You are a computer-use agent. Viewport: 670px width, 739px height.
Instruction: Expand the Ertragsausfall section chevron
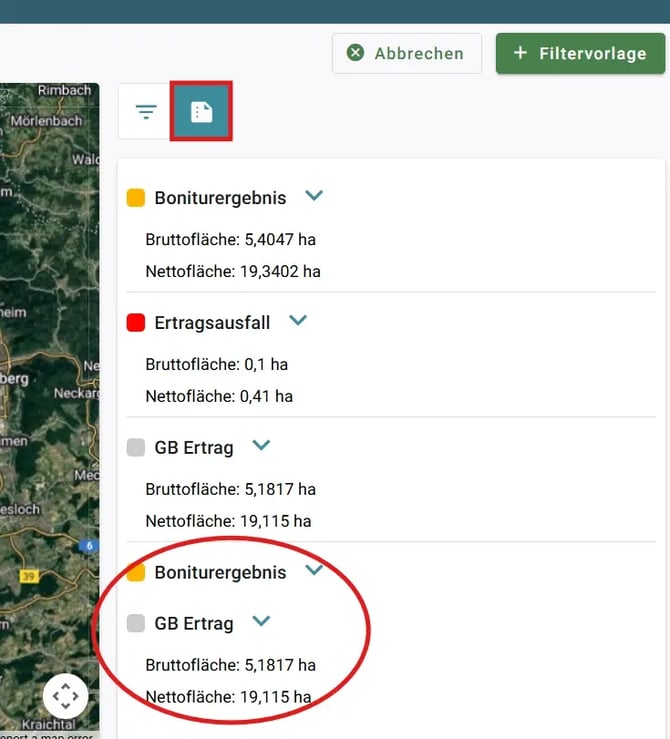pos(298,320)
